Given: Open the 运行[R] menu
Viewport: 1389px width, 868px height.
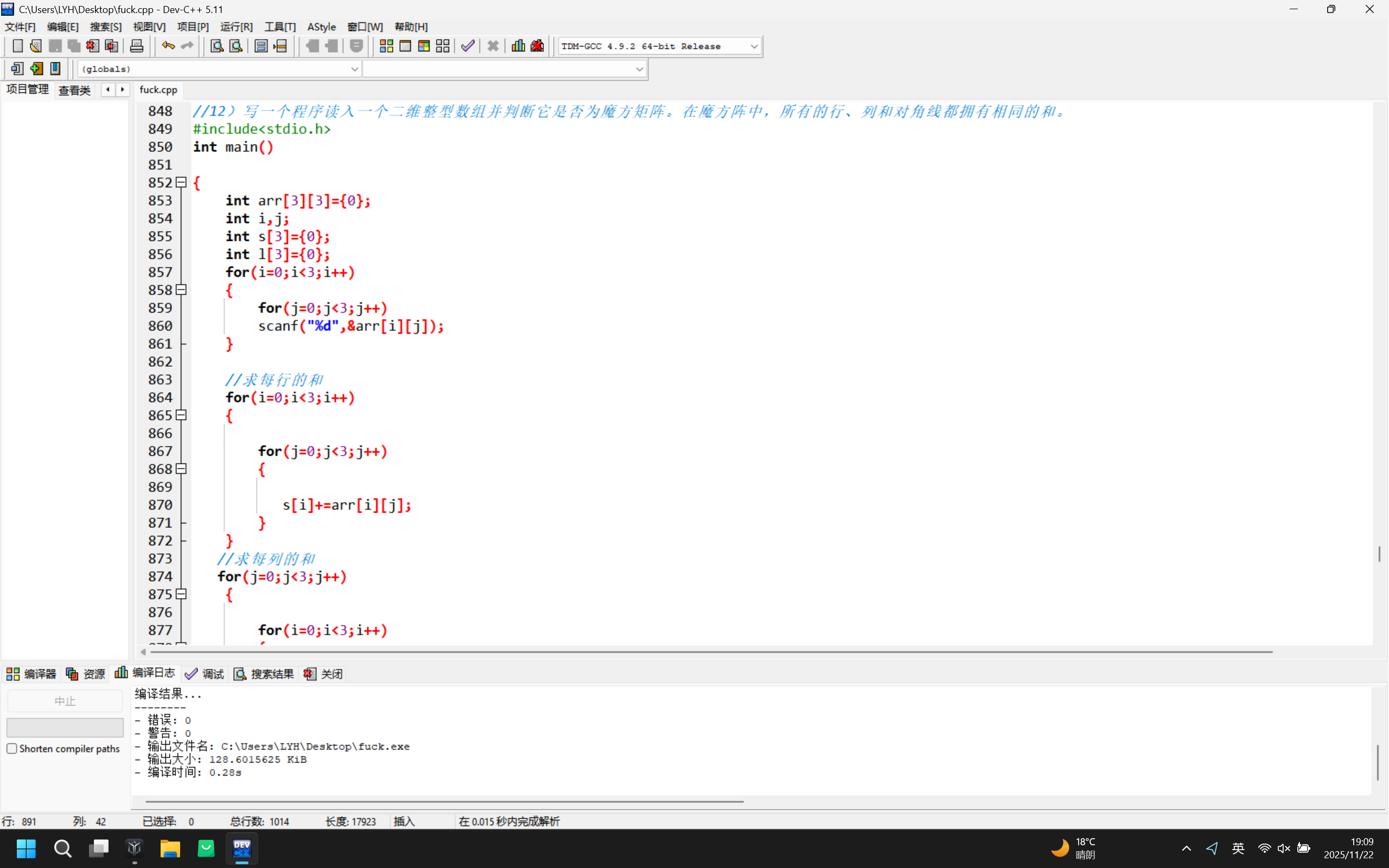Looking at the screenshot, I should pos(236,27).
